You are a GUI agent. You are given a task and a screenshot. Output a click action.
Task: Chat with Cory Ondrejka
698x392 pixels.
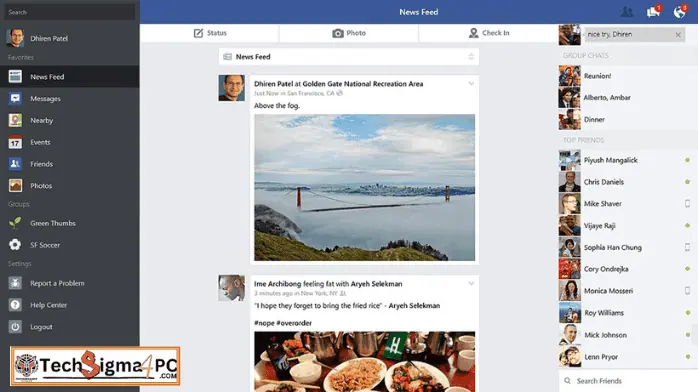(x=628, y=269)
